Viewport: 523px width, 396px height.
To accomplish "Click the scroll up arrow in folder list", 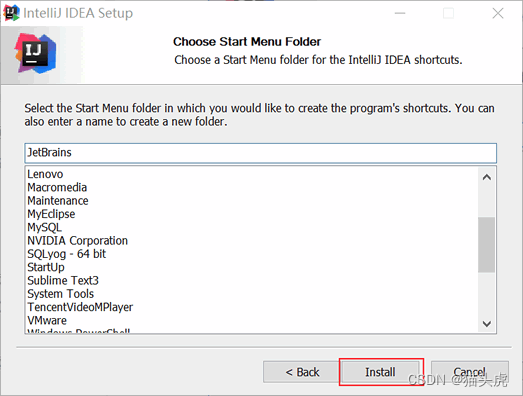I will [x=487, y=177].
